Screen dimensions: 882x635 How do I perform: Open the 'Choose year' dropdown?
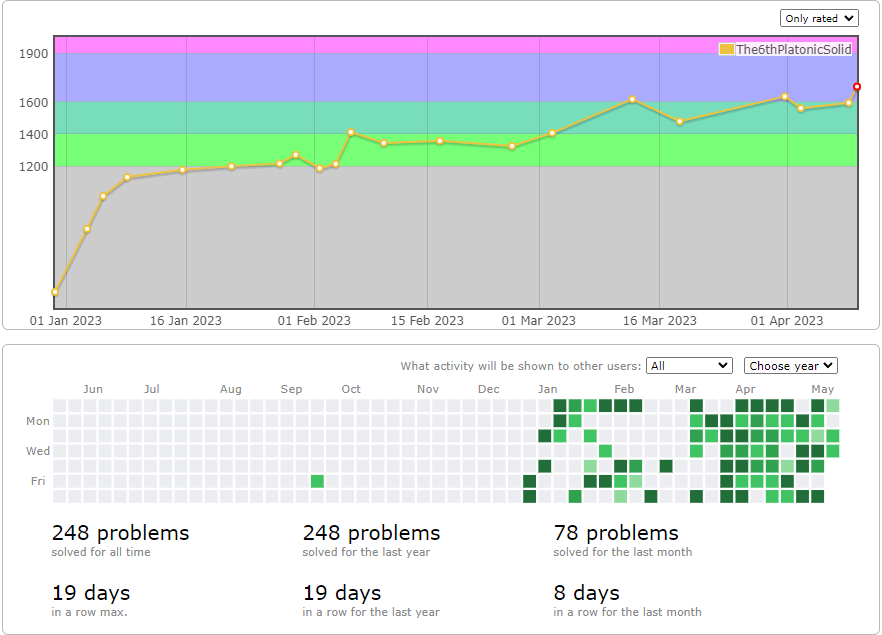coord(790,366)
